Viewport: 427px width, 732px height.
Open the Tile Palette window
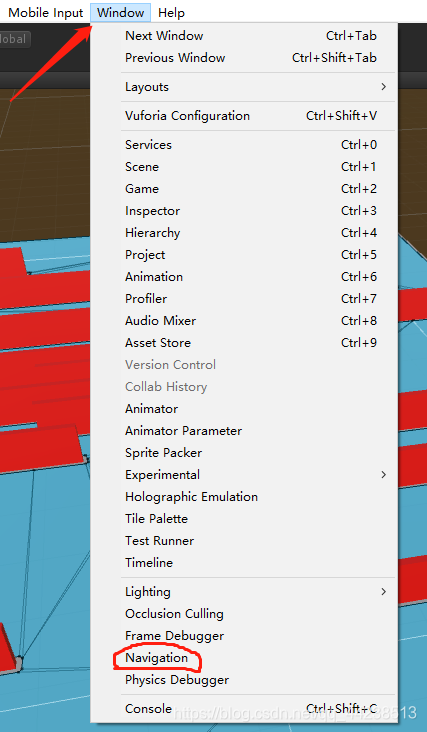pos(244,519)
